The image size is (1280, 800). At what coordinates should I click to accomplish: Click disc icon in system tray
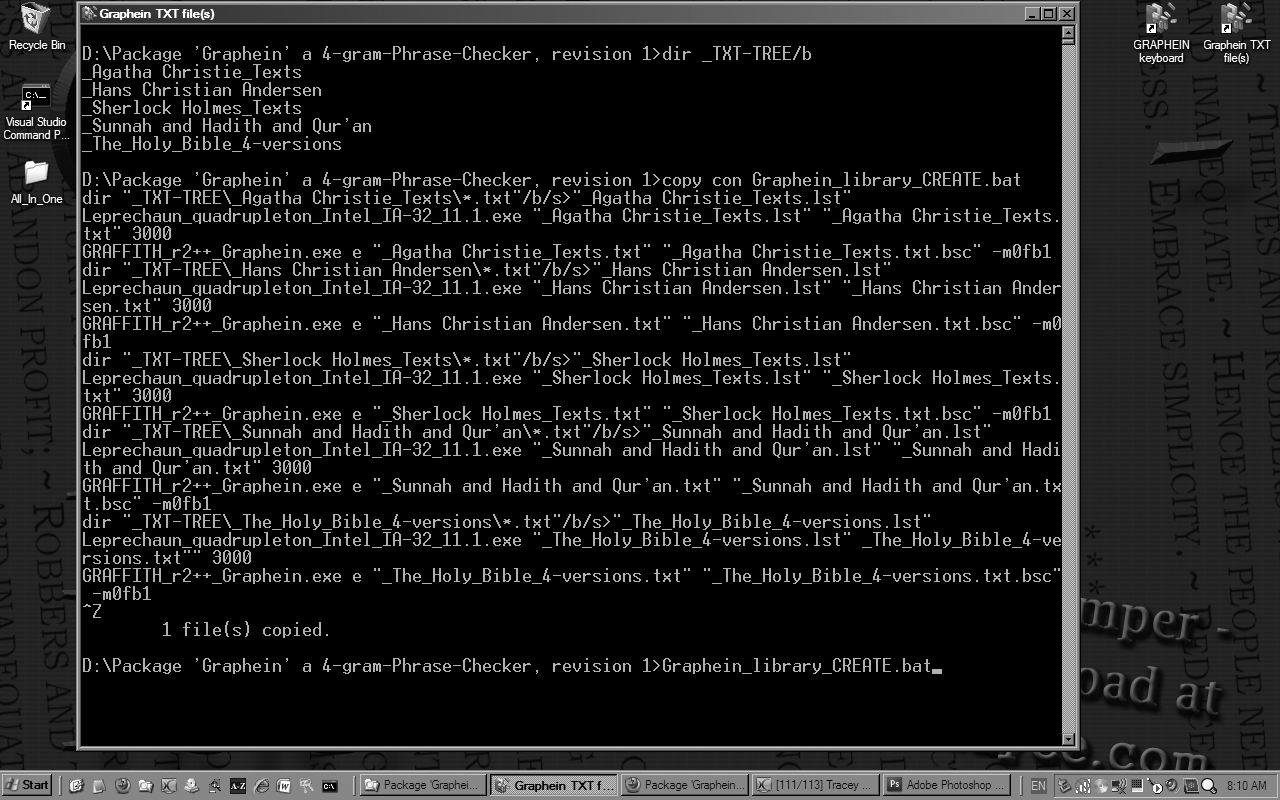pyautogui.click(x=1100, y=786)
